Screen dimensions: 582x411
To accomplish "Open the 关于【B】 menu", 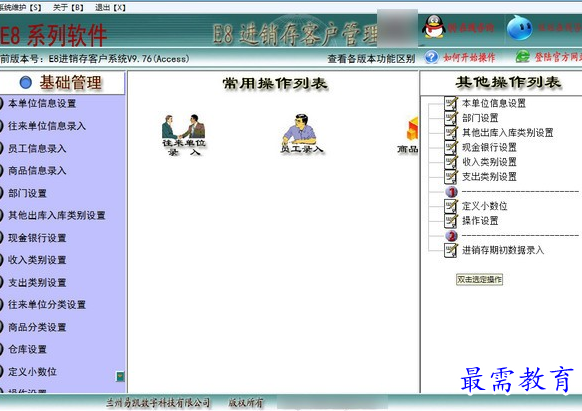I will pos(68,7).
